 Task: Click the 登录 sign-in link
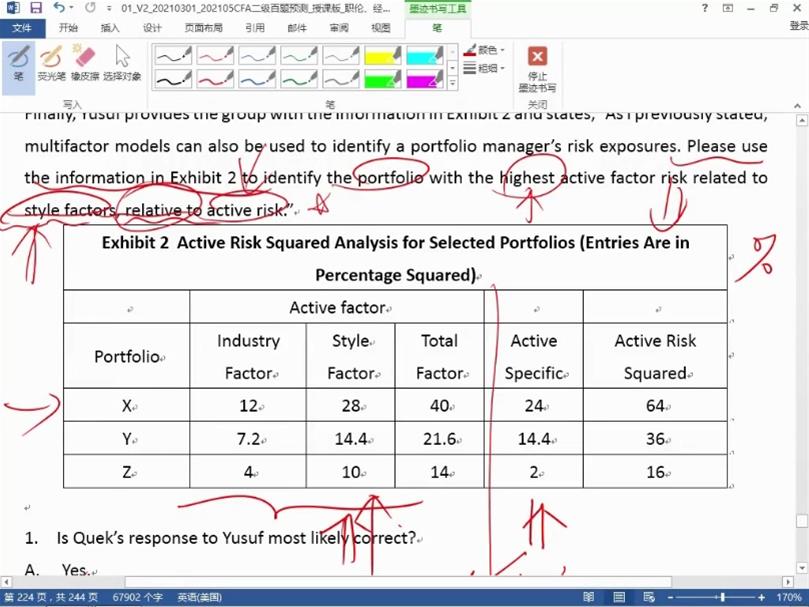coord(799,26)
